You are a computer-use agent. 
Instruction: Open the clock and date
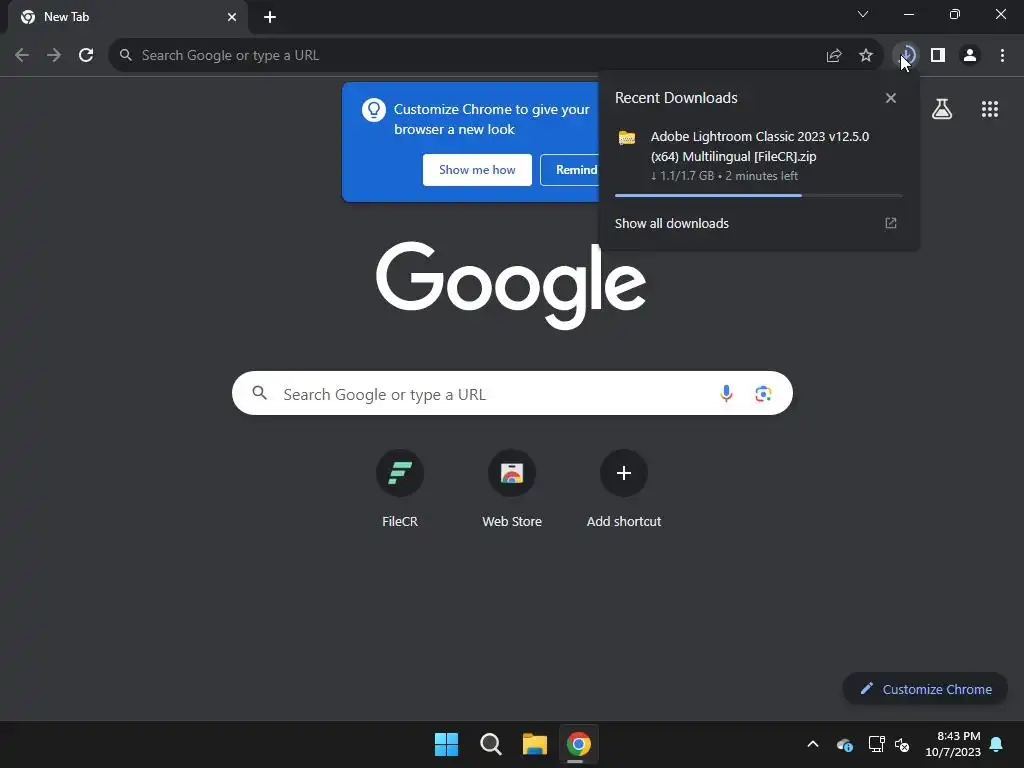click(x=953, y=744)
